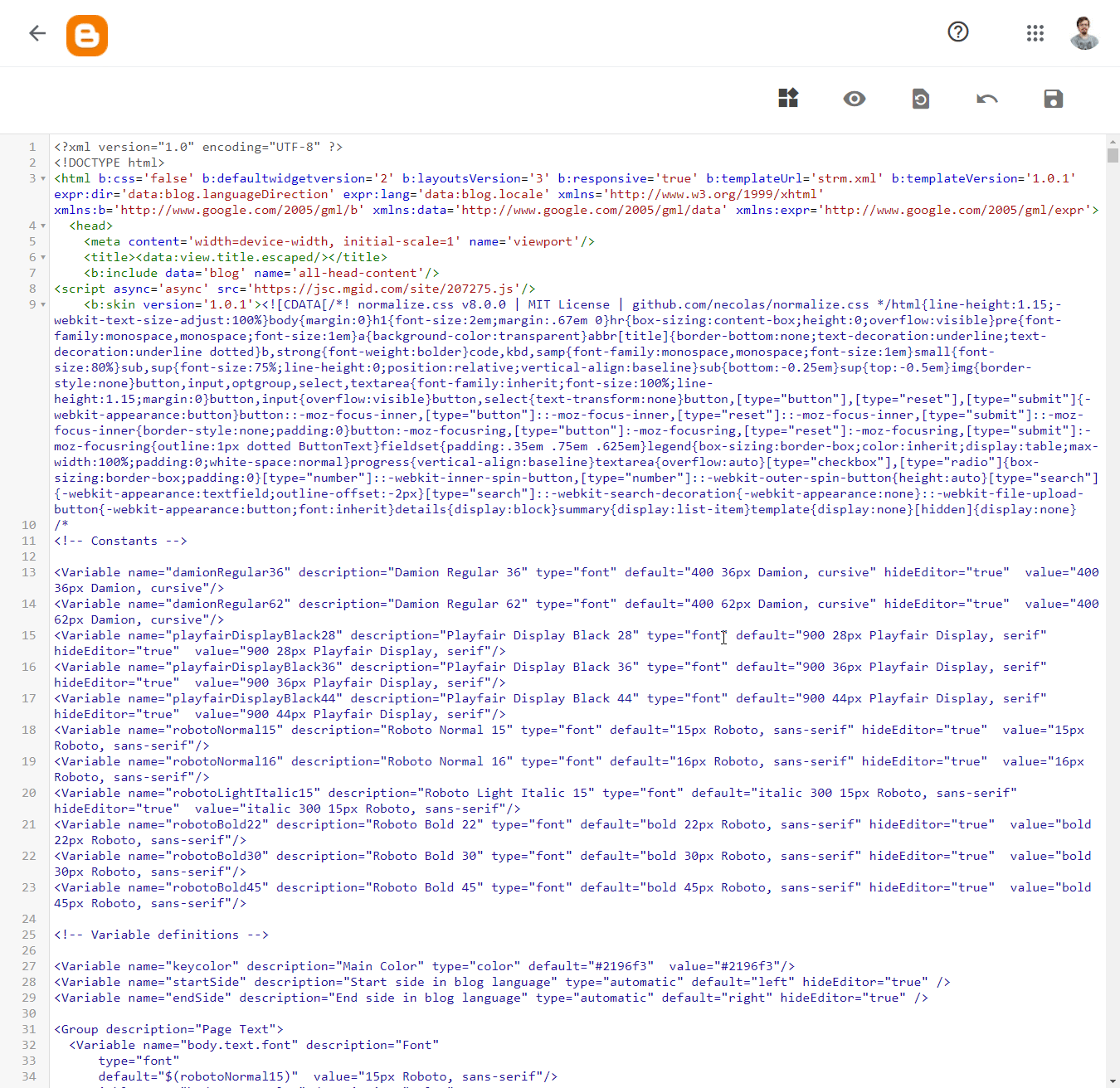Screen dimensions: 1120x1088
Task: Click the scrollbar up arrow
Action: point(1113,141)
